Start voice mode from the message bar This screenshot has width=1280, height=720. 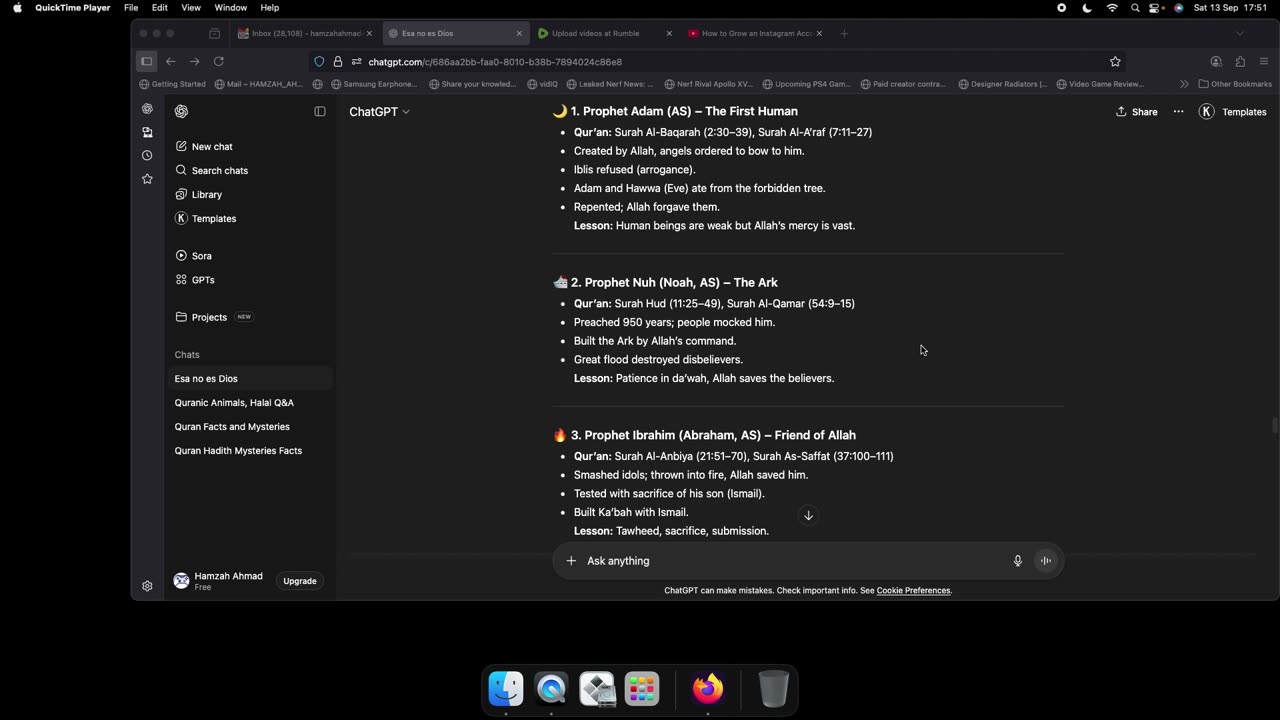1046,561
